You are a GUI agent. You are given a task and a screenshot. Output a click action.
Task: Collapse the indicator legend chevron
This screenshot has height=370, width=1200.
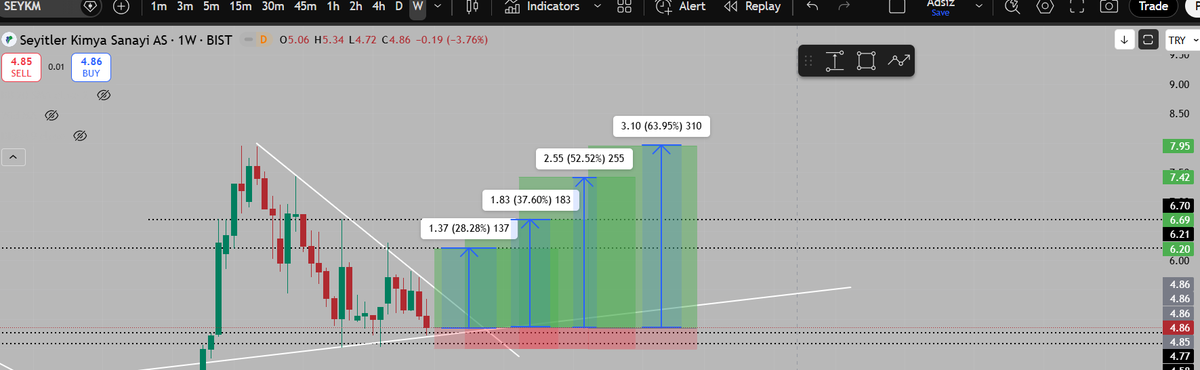click(13, 157)
